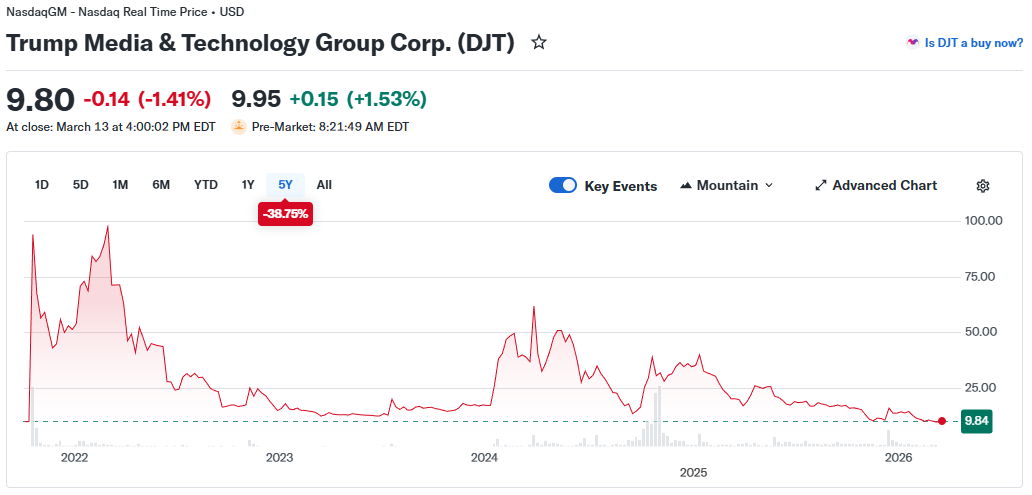Open the Advanced Chart view
Image resolution: width=1032 pixels, height=495 pixels.
884,186
